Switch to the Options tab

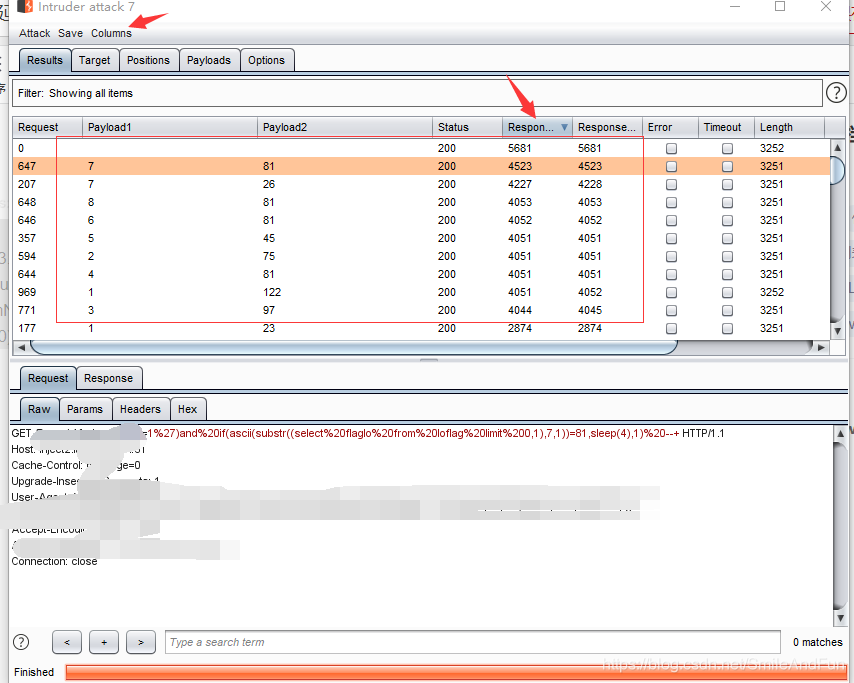266,60
